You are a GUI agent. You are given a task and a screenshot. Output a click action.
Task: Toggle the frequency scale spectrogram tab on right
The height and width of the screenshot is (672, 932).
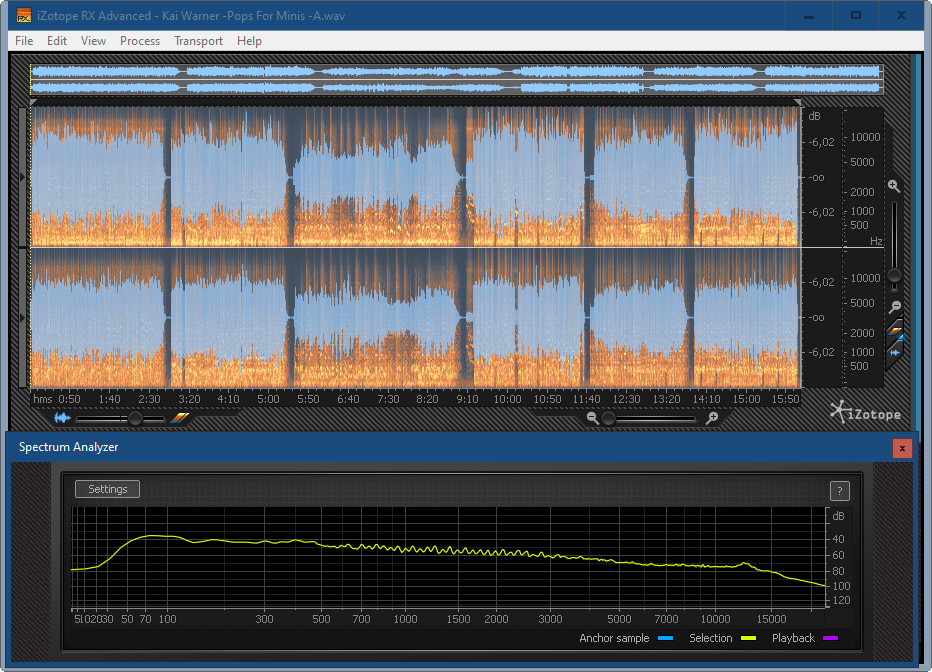895,332
